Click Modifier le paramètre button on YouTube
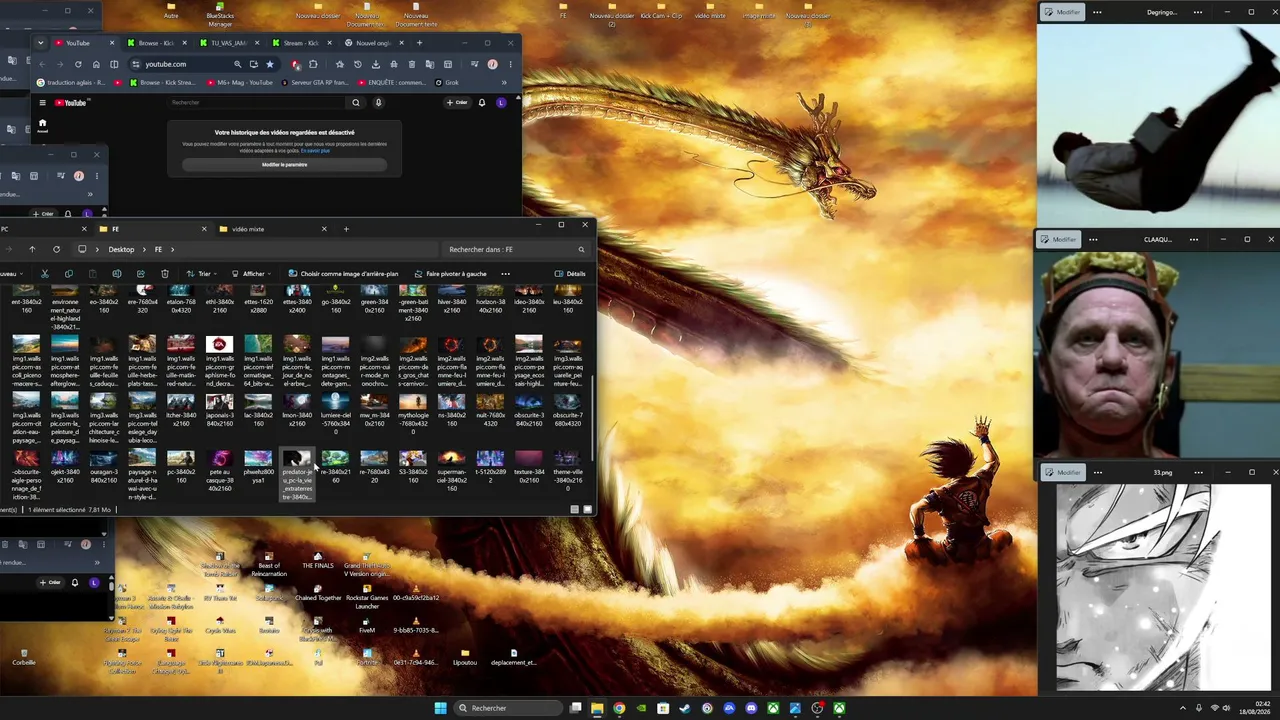The width and height of the screenshot is (1280, 720). pos(285,165)
